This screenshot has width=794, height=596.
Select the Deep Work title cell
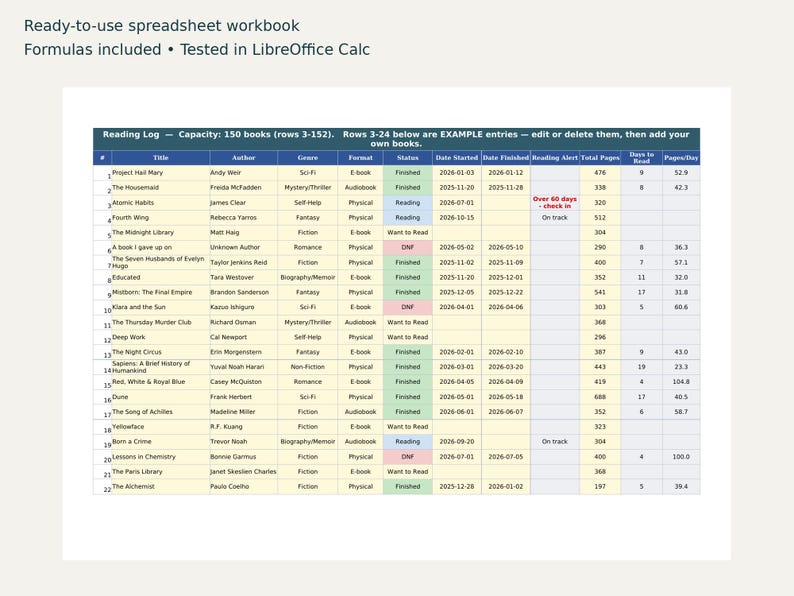161,337
